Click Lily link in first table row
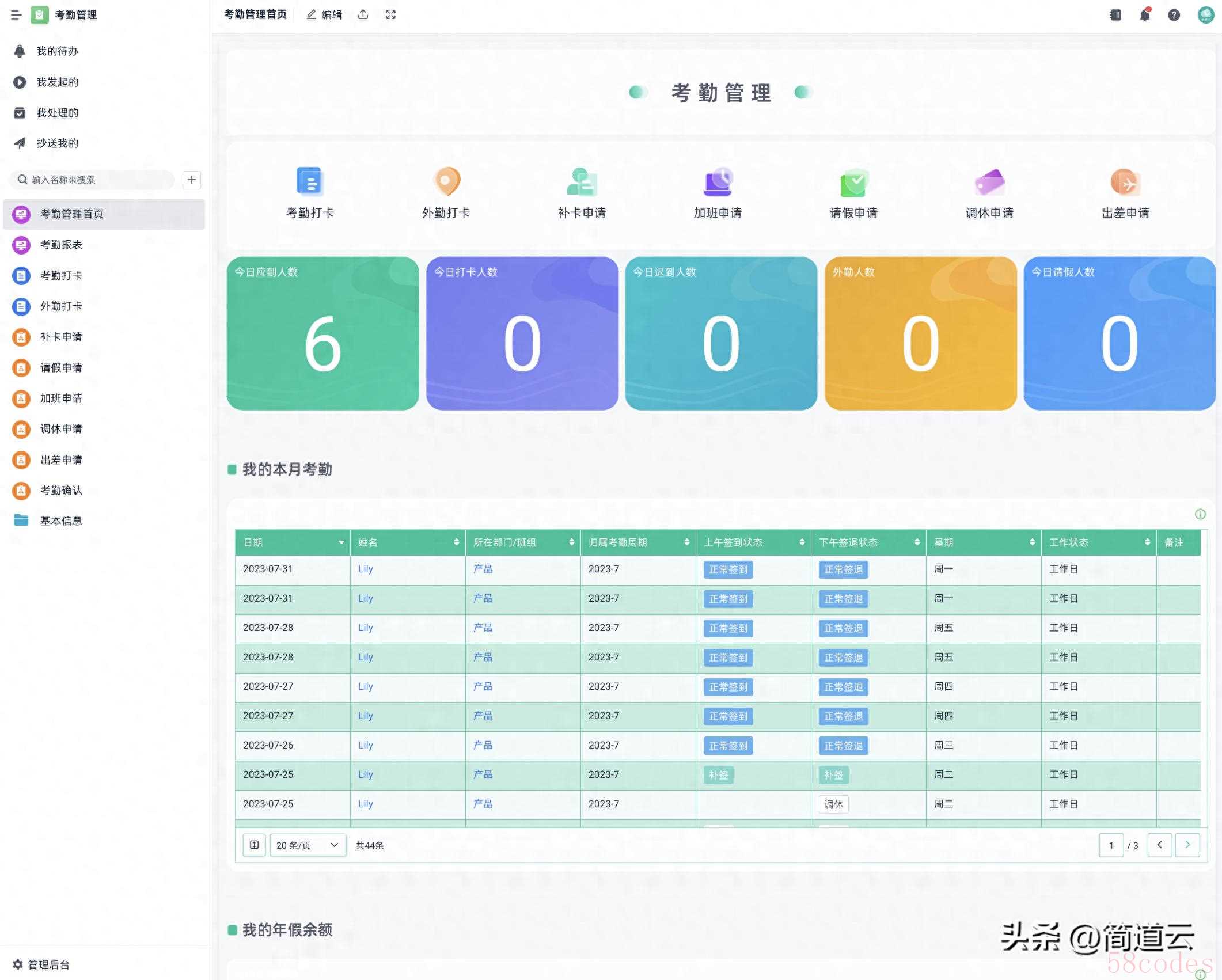Image resolution: width=1222 pixels, height=980 pixels. pos(365,569)
